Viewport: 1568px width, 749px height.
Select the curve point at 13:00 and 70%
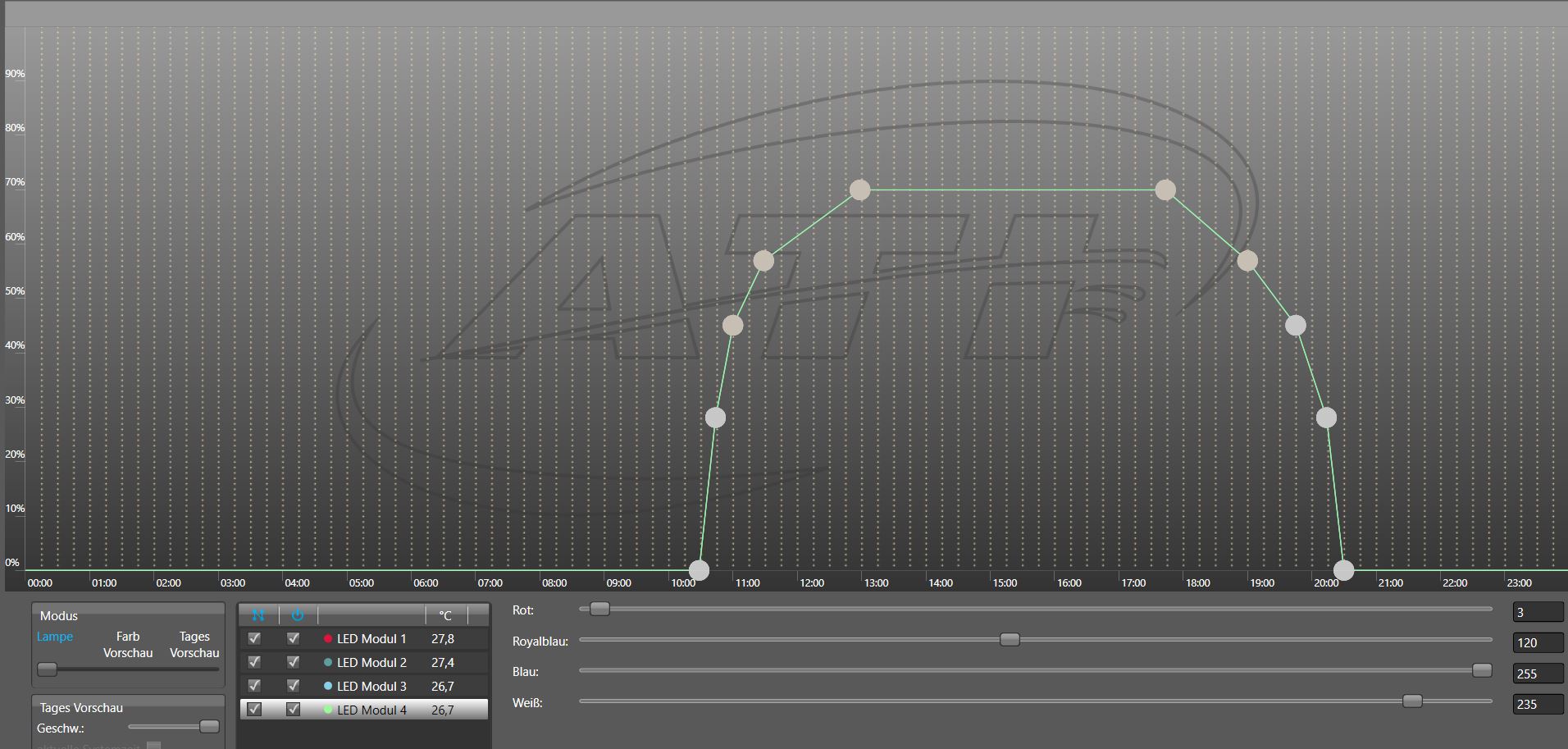[859, 190]
